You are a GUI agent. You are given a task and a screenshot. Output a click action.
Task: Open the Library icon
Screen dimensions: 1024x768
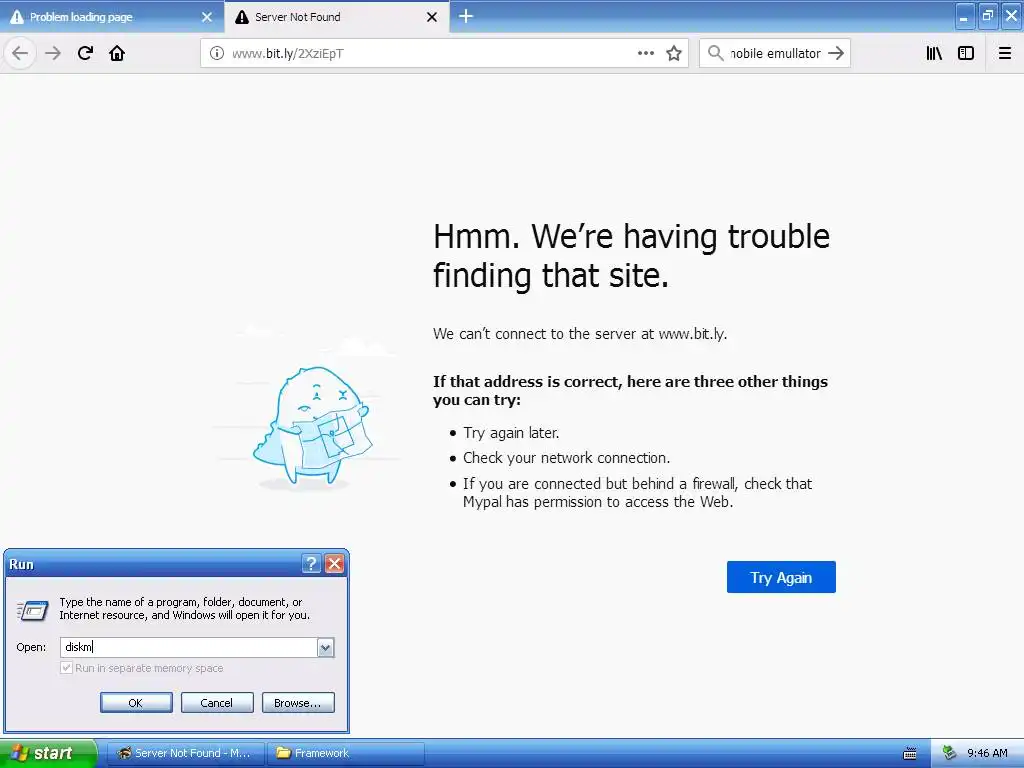click(934, 53)
